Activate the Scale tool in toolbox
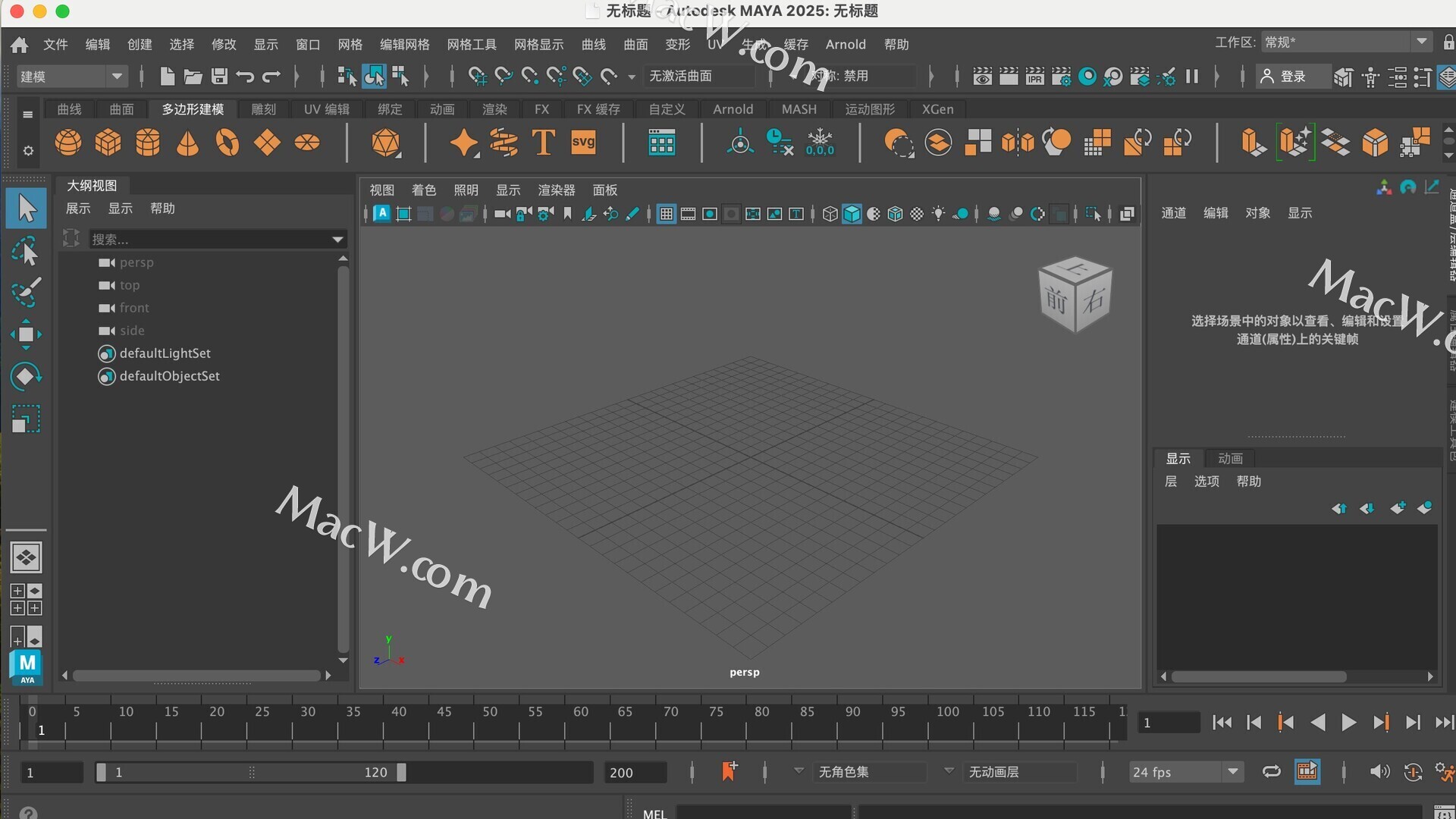The image size is (1456, 819). click(x=25, y=419)
